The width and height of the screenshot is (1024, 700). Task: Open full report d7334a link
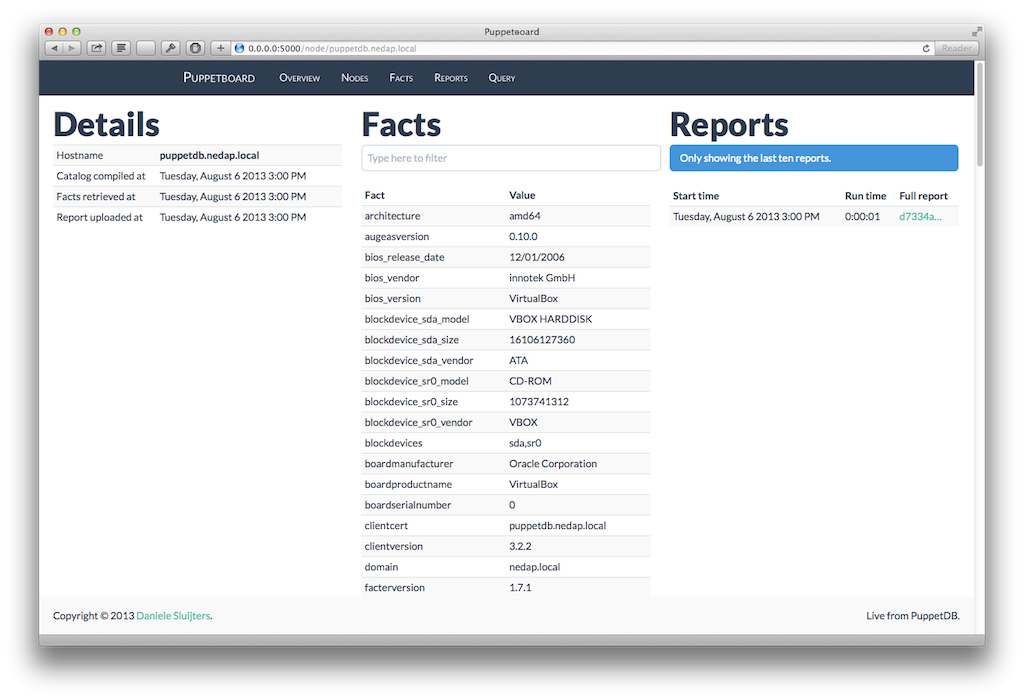click(x=920, y=217)
